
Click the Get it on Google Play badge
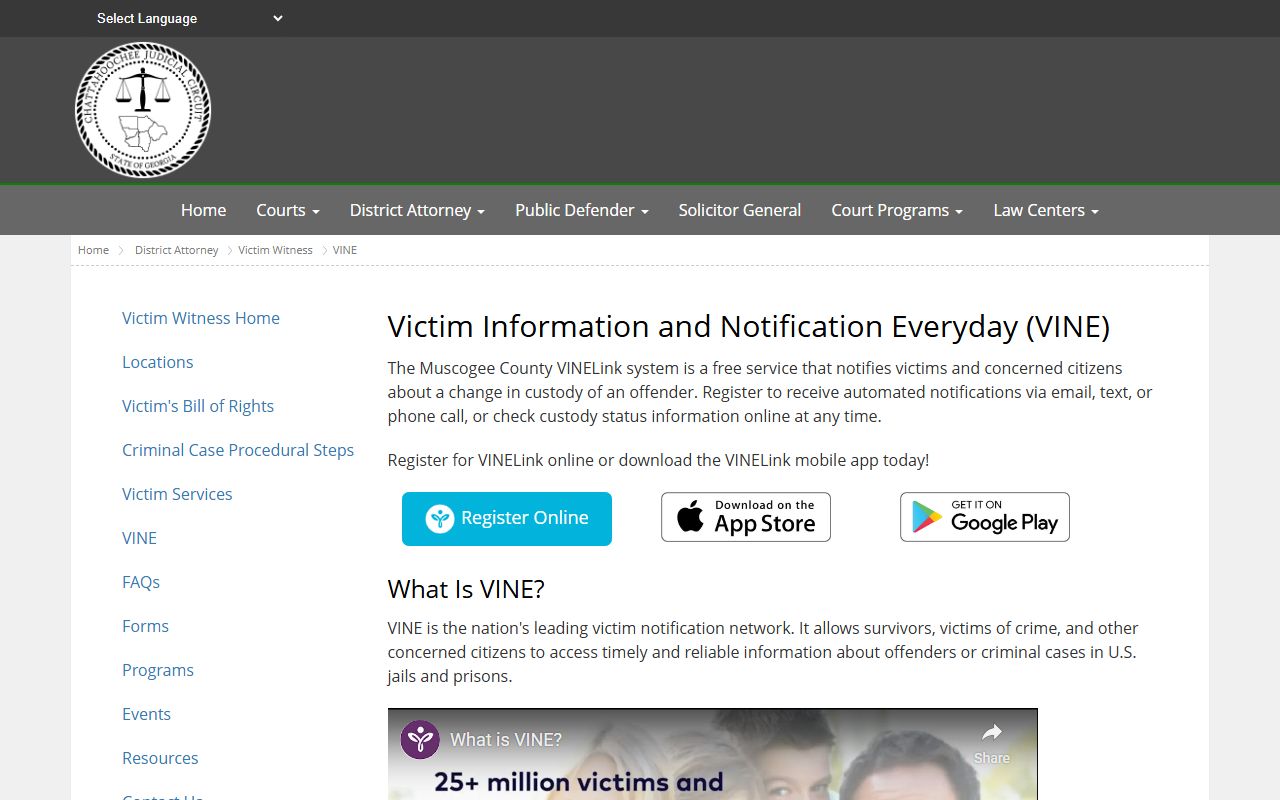click(985, 517)
